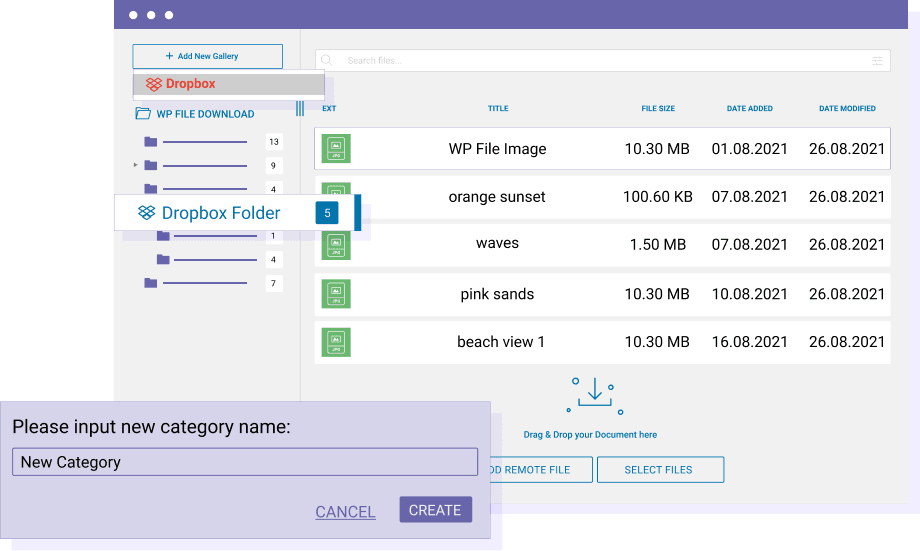Click the orange sunset file icon

click(x=336, y=197)
